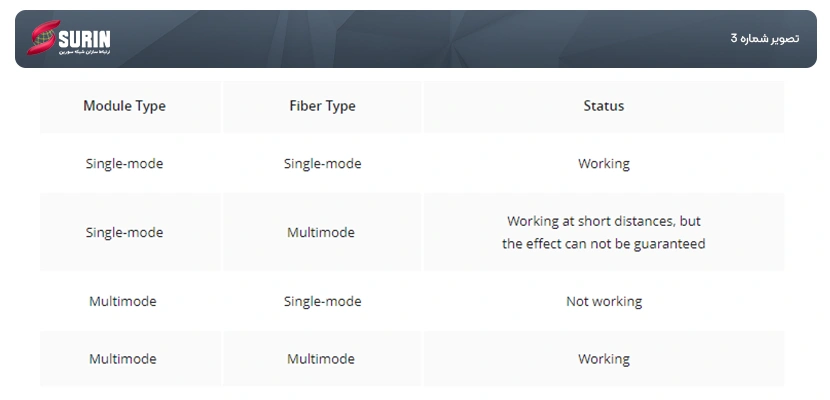Click the dark header banner background
Viewport: 830px width, 400px height.
[416, 39]
